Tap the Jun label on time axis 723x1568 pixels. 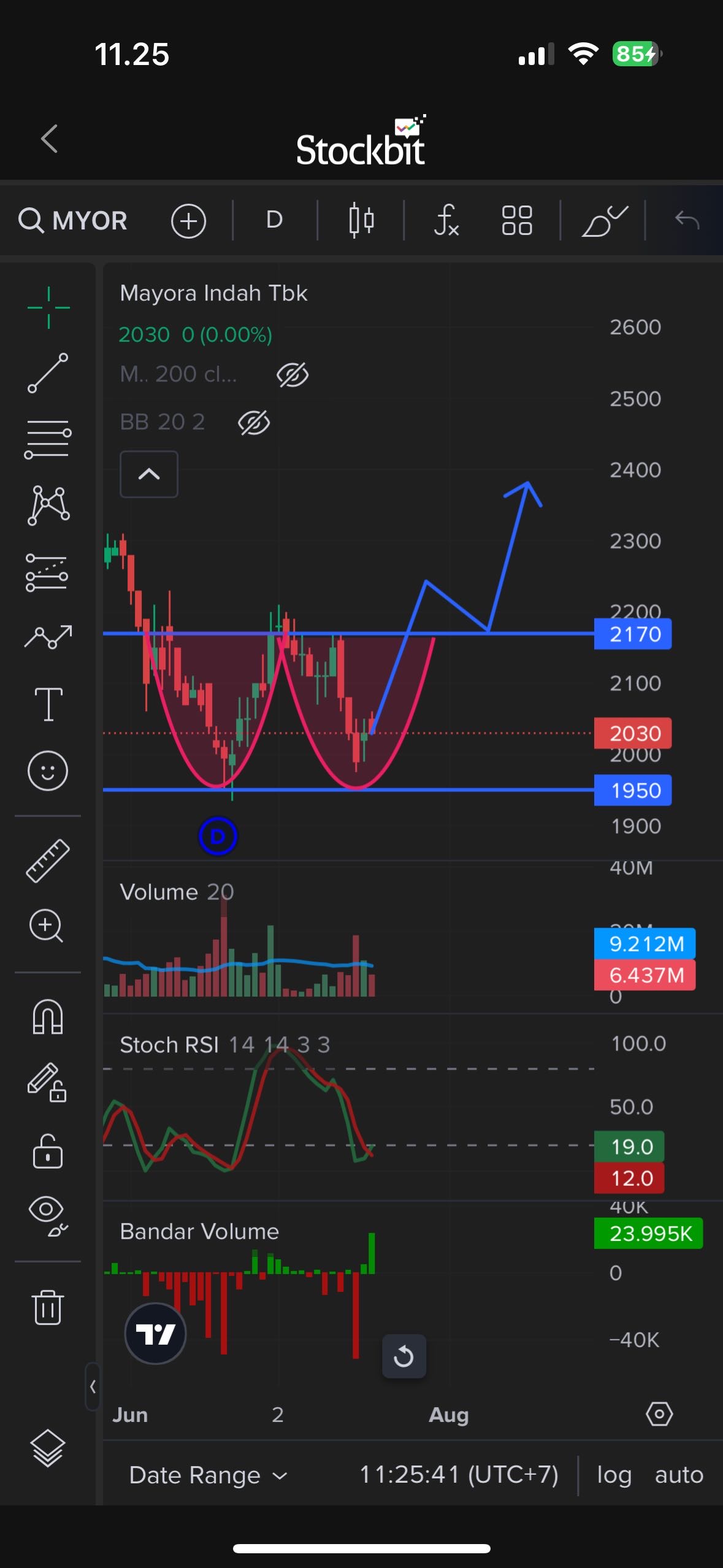(130, 1415)
